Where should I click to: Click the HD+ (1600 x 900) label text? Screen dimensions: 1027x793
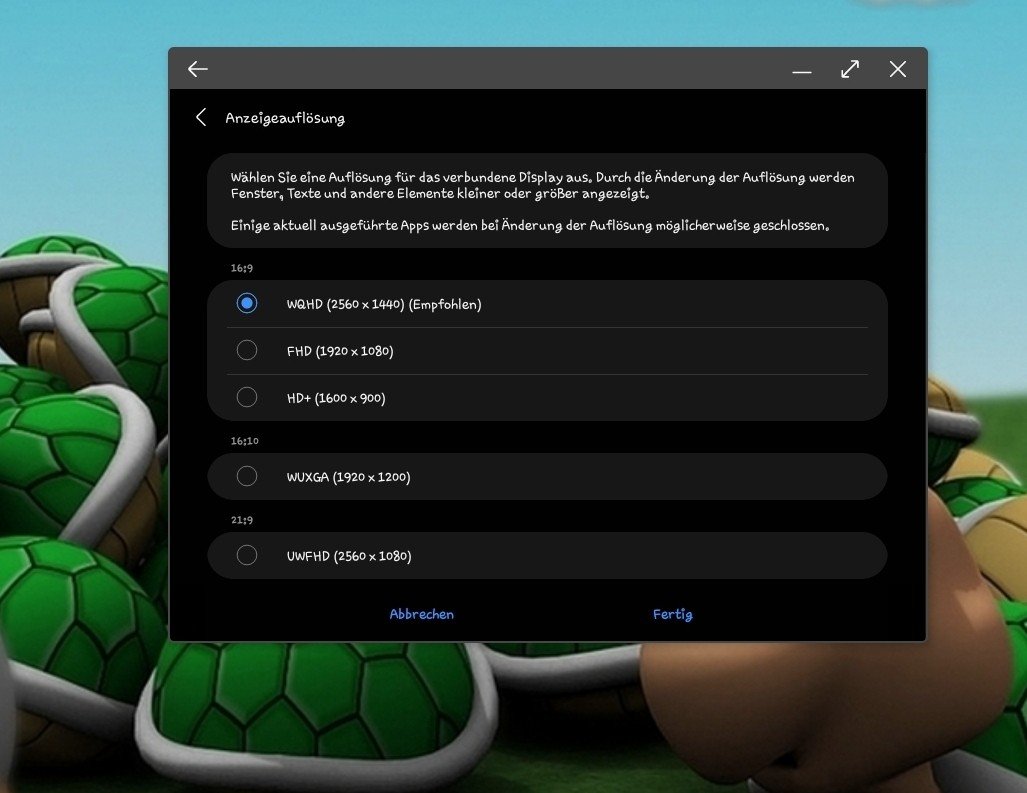[x=336, y=397]
